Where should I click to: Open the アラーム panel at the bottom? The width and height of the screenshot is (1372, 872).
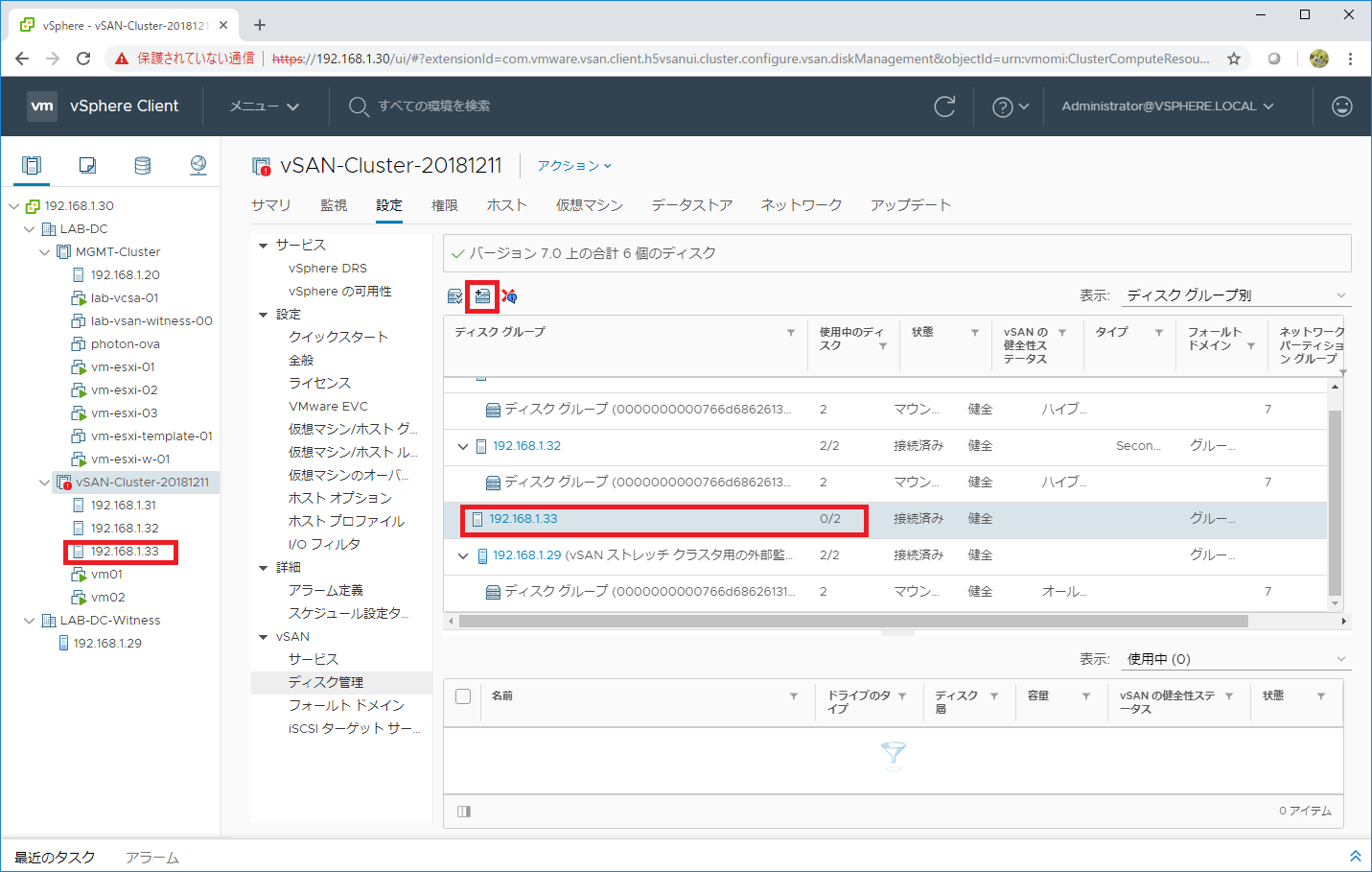(152, 857)
